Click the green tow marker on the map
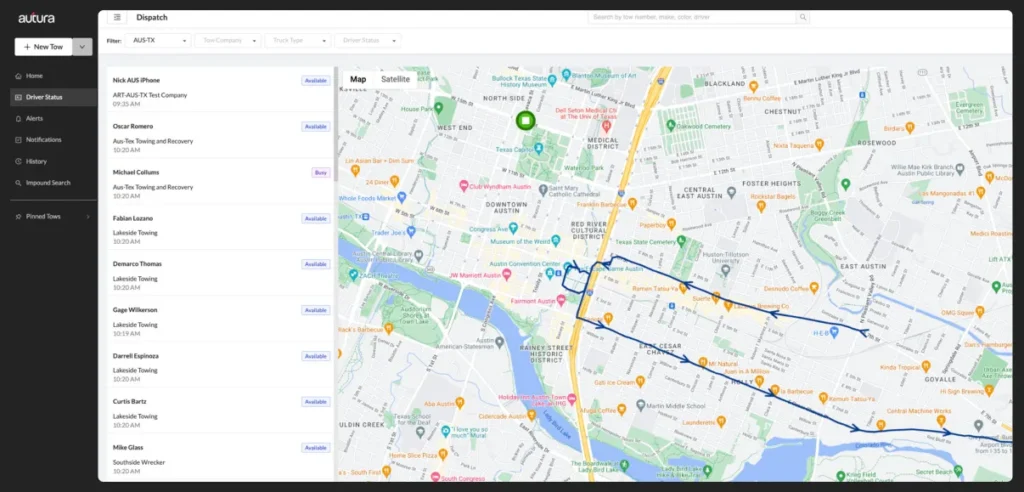 pos(526,120)
